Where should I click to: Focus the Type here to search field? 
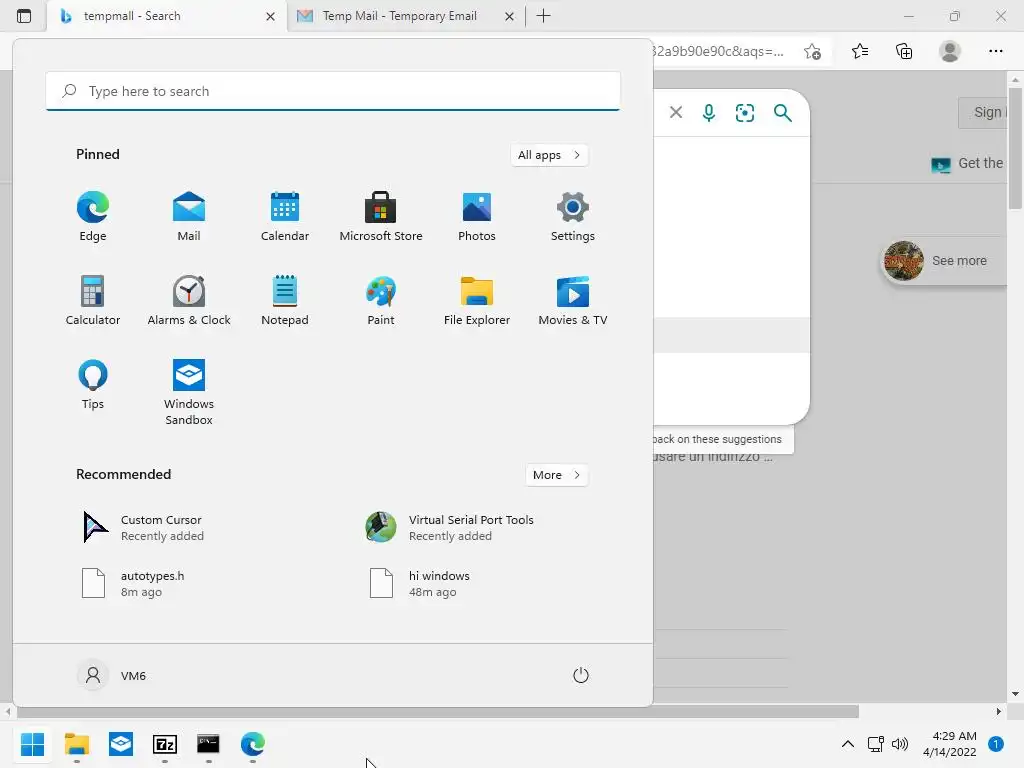click(x=333, y=91)
